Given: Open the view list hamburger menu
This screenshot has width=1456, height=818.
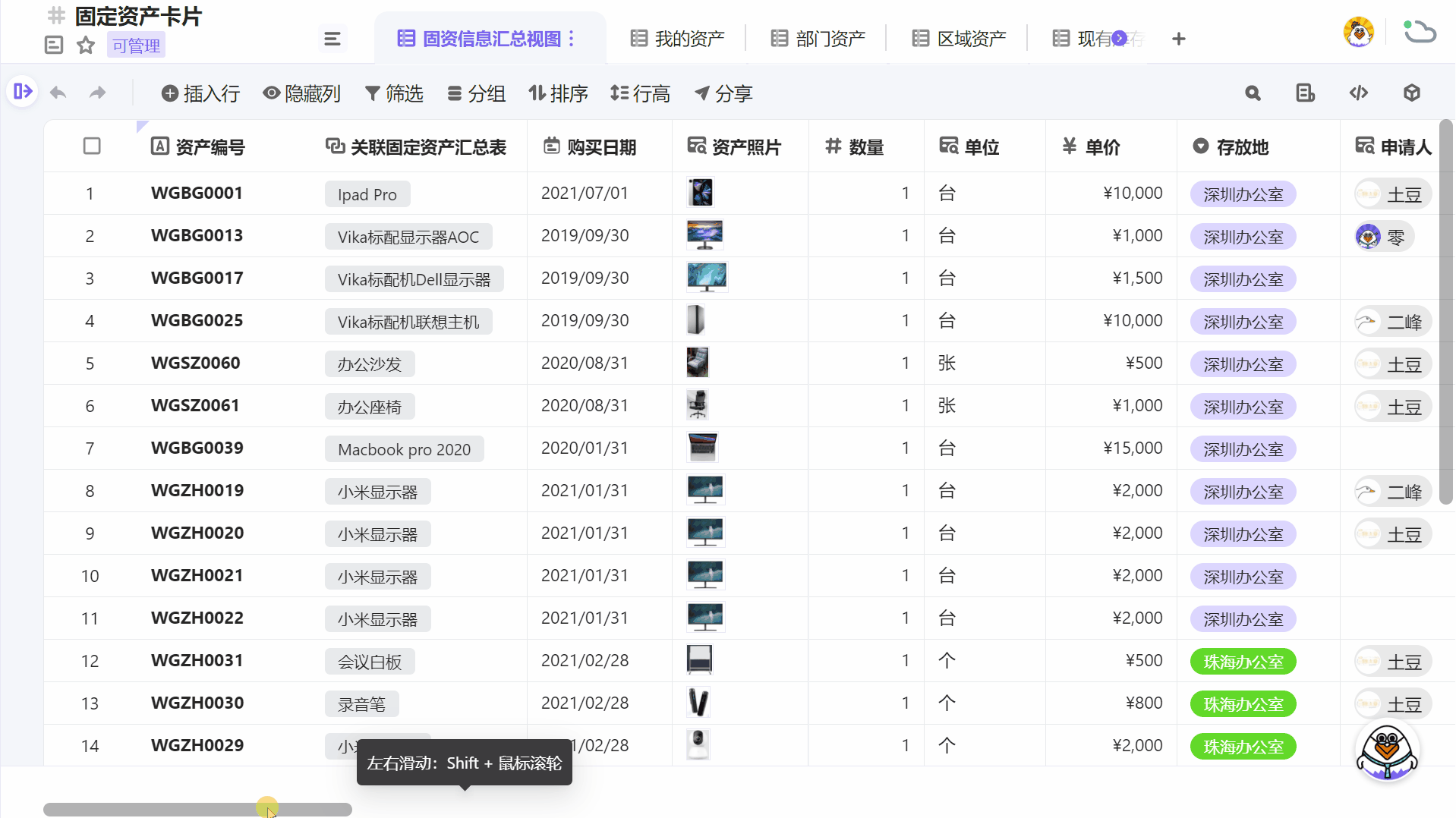Looking at the screenshot, I should pyautogui.click(x=332, y=38).
